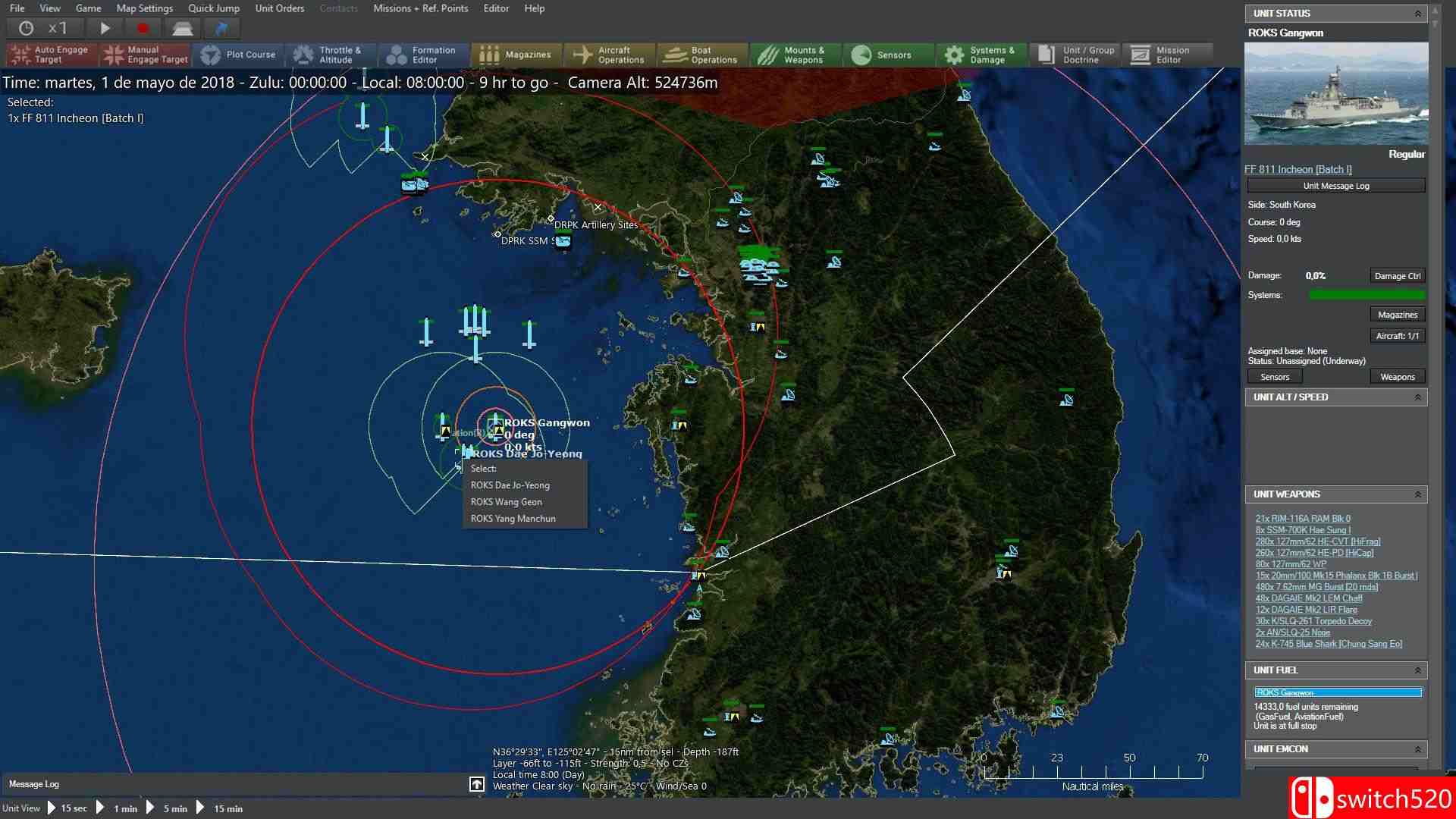Collapse the UNIT WEAPONS panel
The height and width of the screenshot is (819, 1456).
[1417, 494]
